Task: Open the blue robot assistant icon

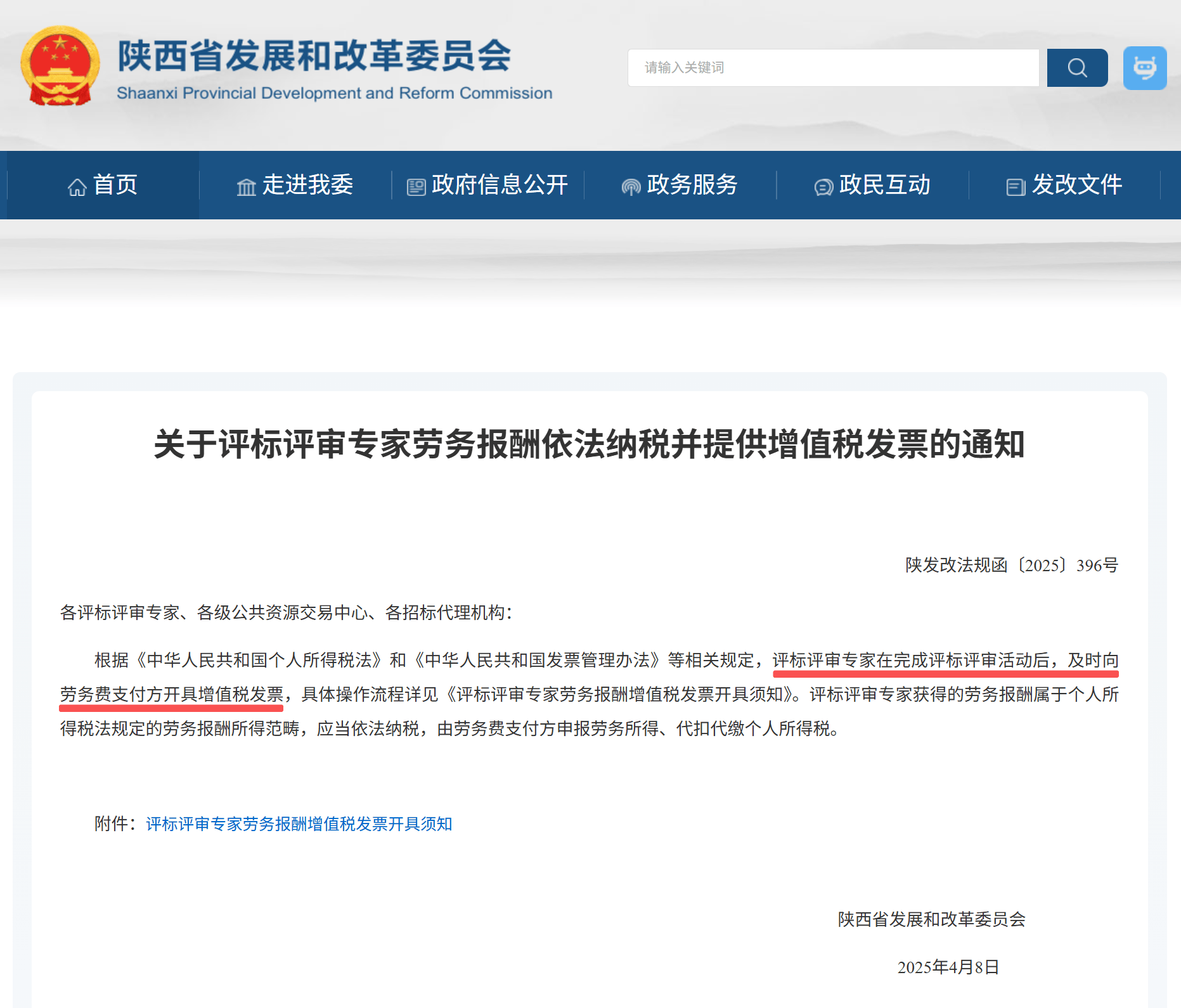Action: tap(1144, 68)
